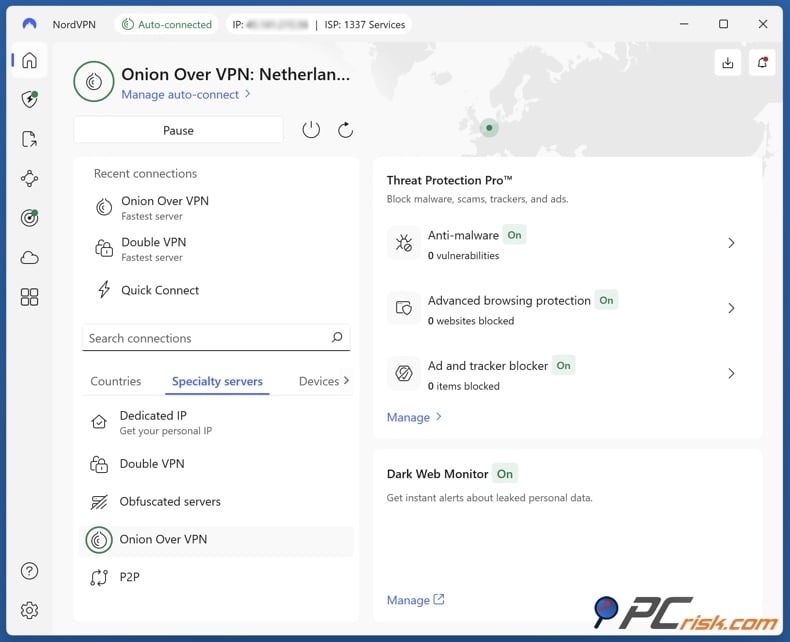Image resolution: width=790 pixels, height=642 pixels.
Task: Click Dark Web Monitor On badge
Action: (x=505, y=474)
